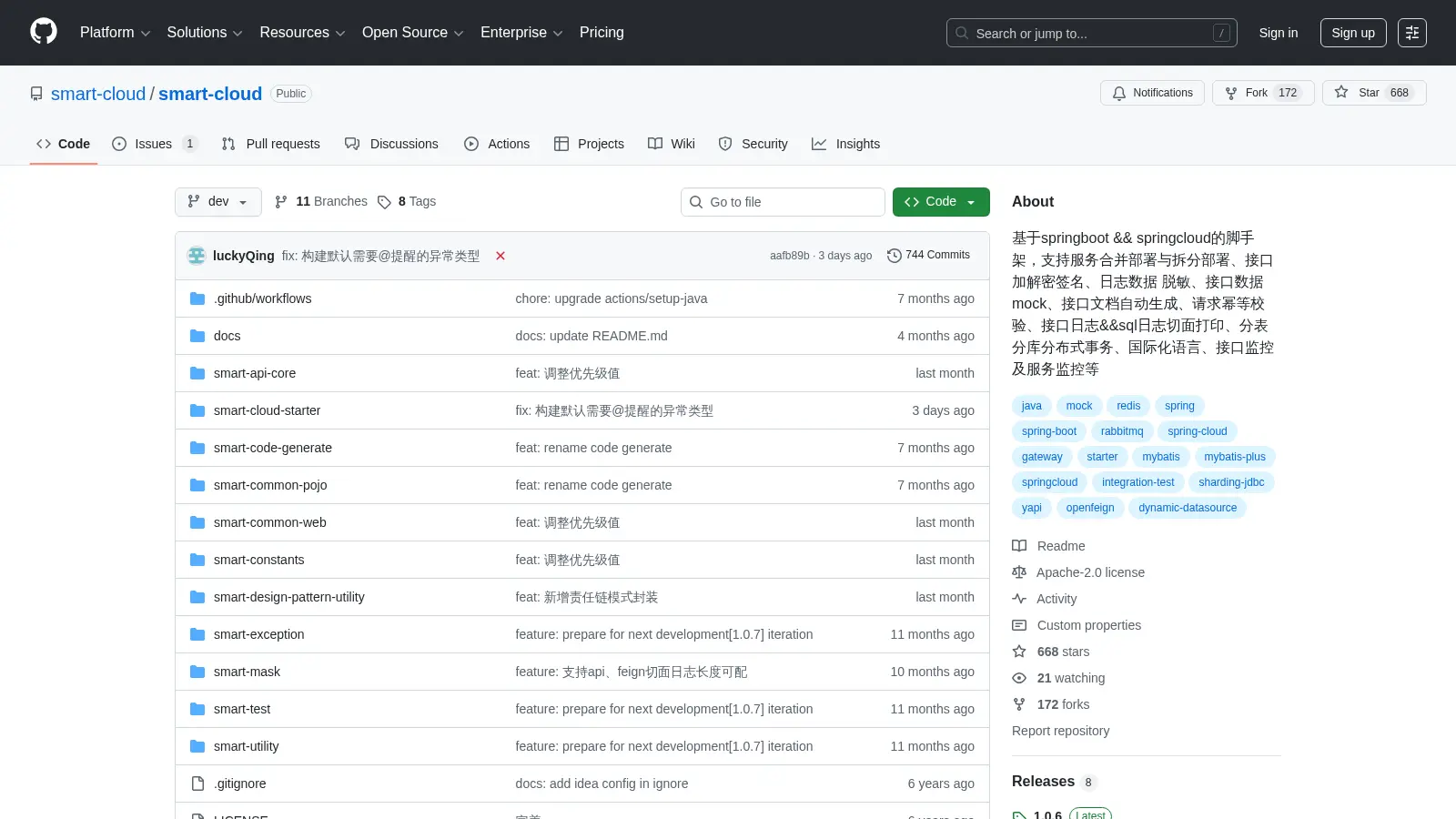The image size is (1456, 819).
Task: Click the dynamic-datasource topic tag
Action: [x=1188, y=508]
